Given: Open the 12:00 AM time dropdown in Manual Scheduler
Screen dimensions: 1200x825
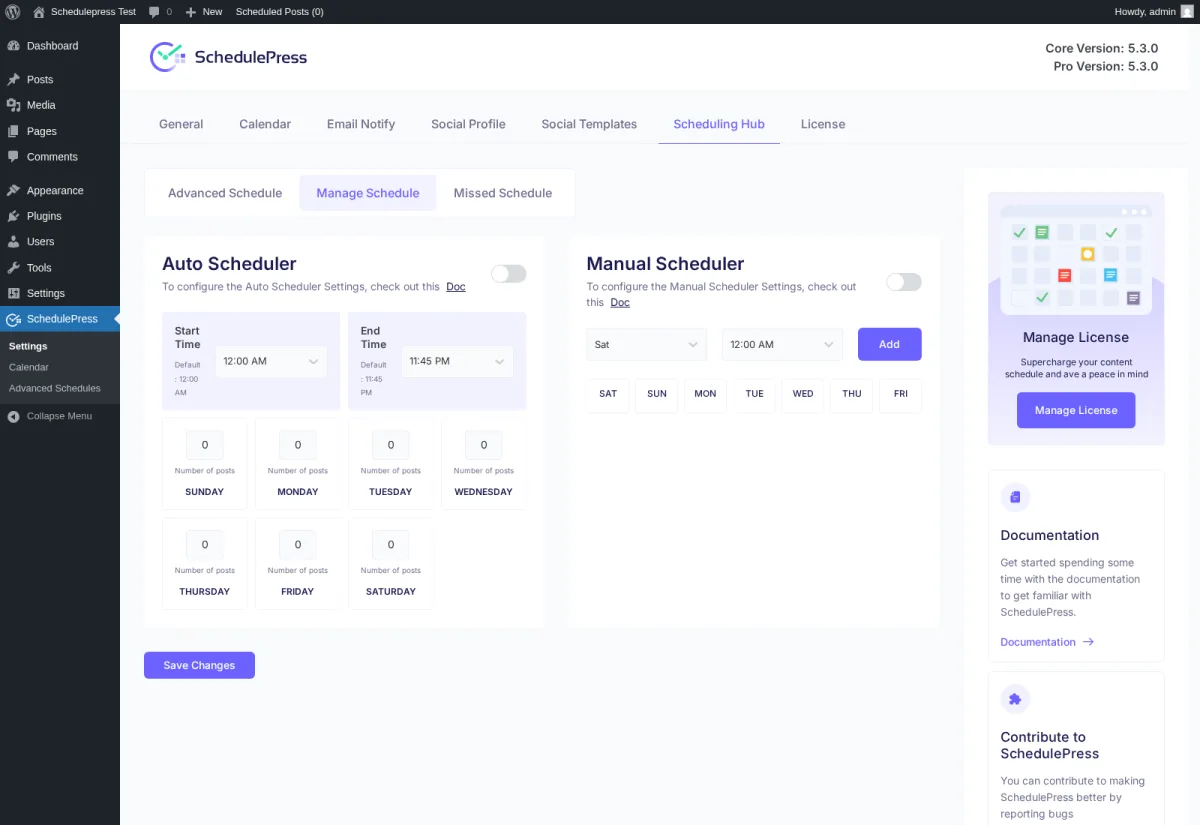Looking at the screenshot, I should tap(782, 344).
